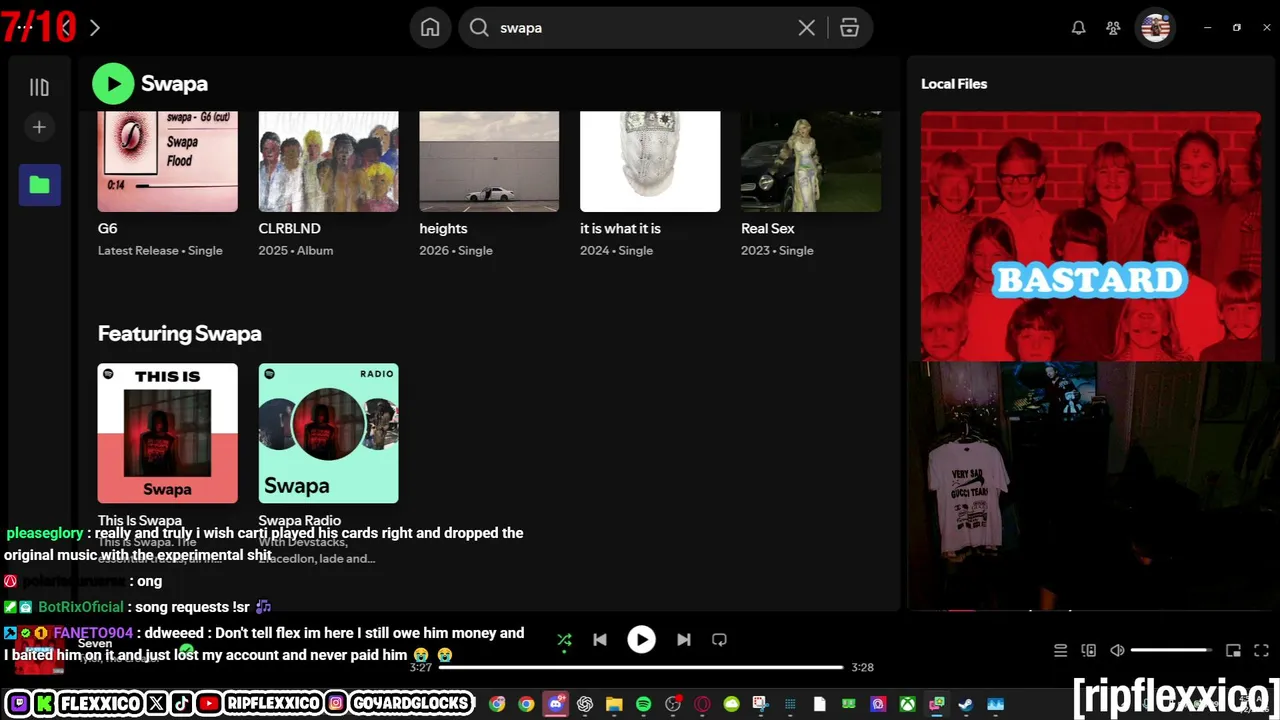This screenshot has width=1280, height=720.
Task: Go back in navigation history
Action: point(65,28)
